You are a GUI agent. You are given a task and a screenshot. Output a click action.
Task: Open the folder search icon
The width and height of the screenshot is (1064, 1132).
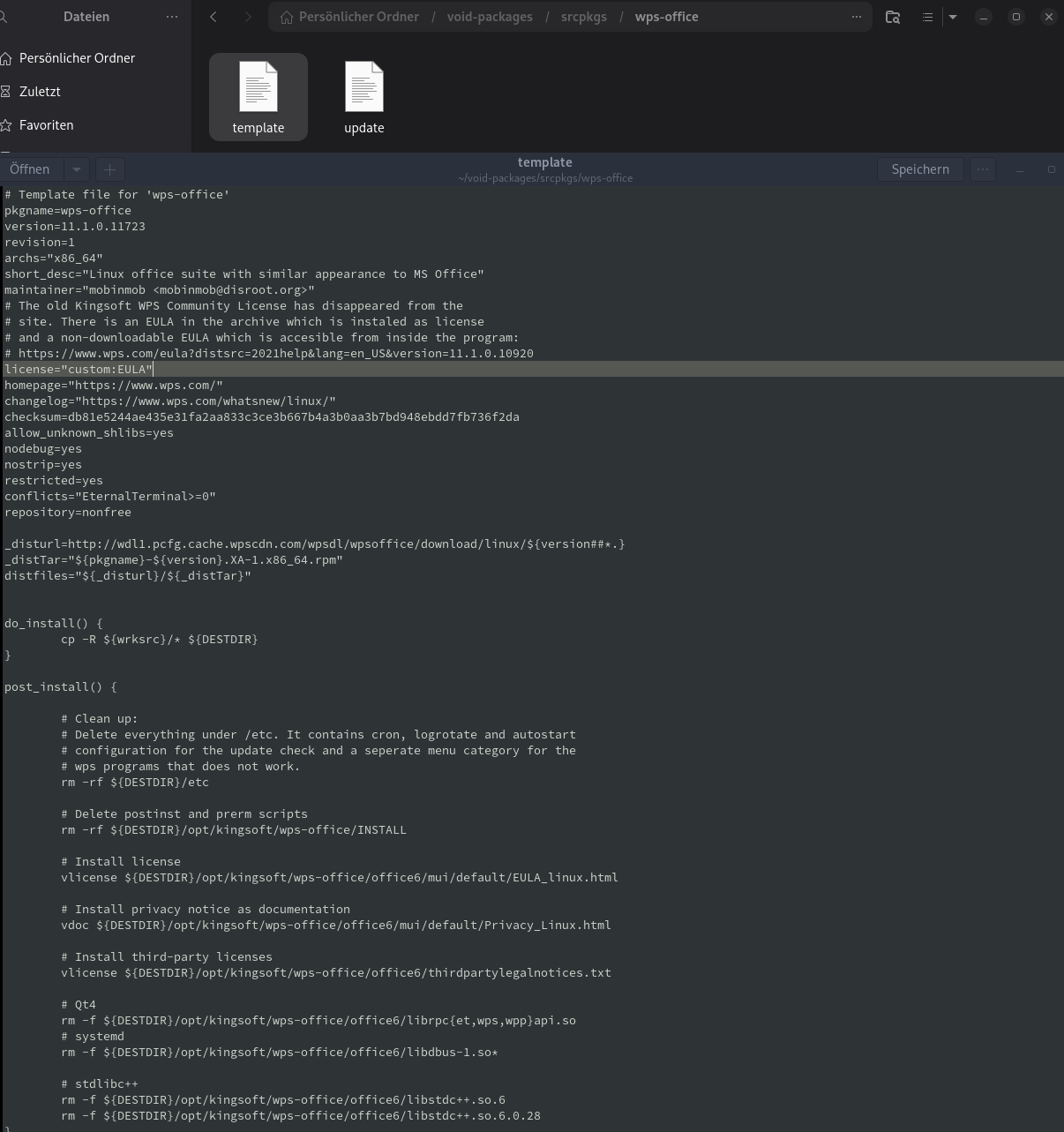tap(893, 17)
